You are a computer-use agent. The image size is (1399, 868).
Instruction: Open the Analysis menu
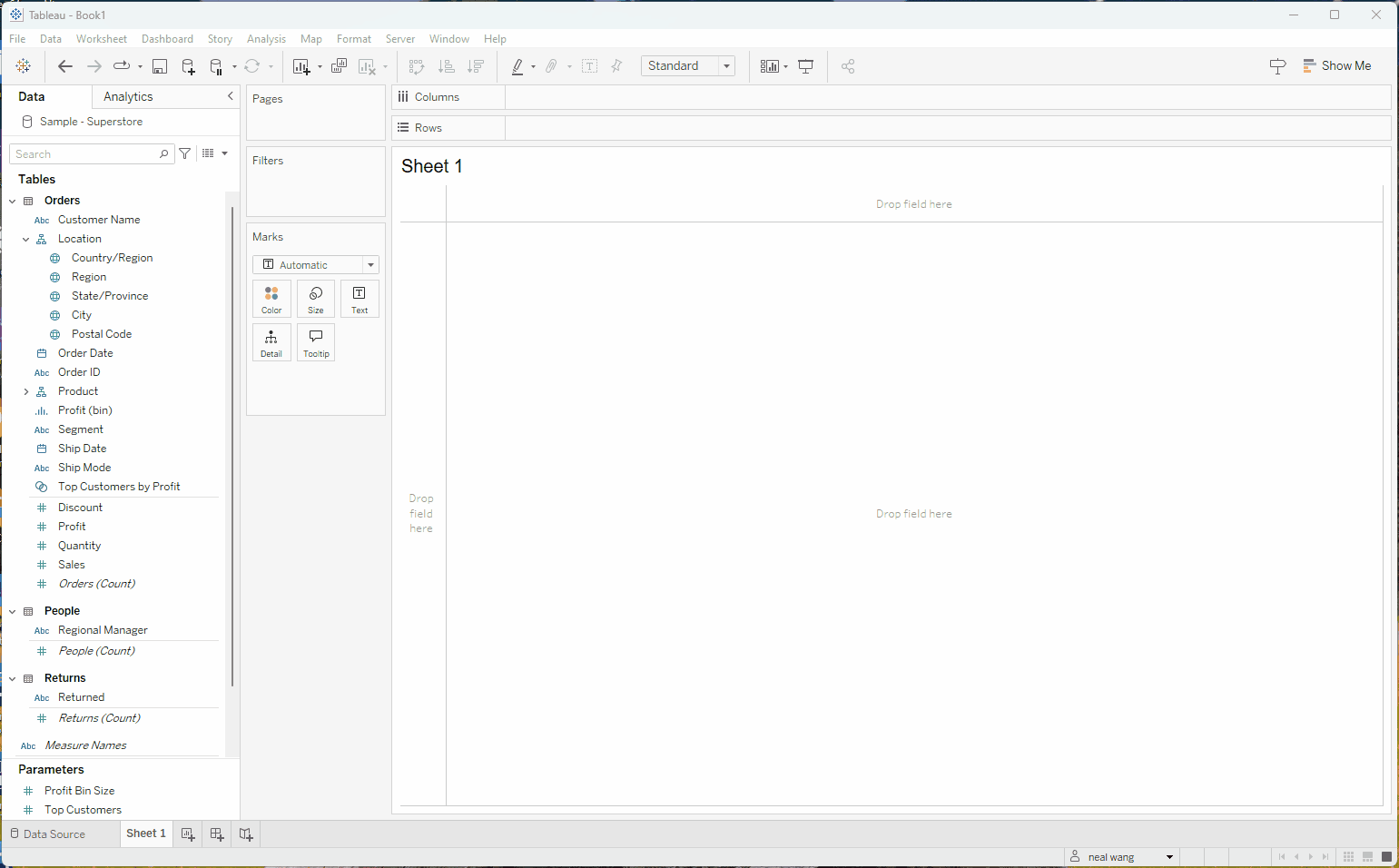tap(266, 39)
